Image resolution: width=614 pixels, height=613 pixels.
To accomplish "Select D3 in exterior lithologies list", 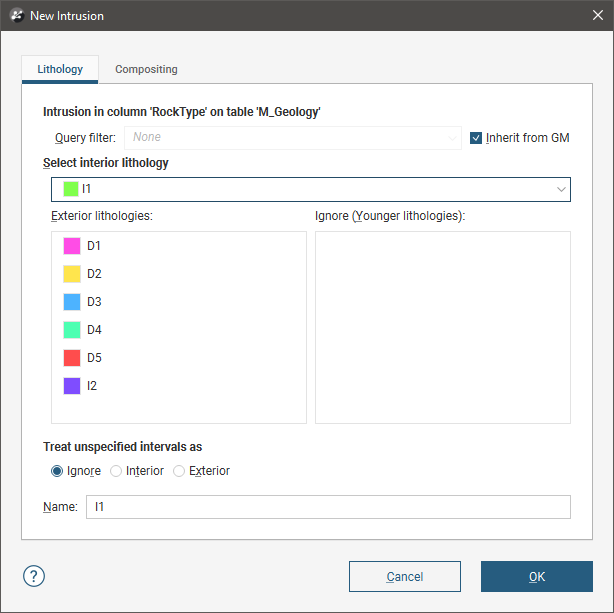I will (94, 302).
